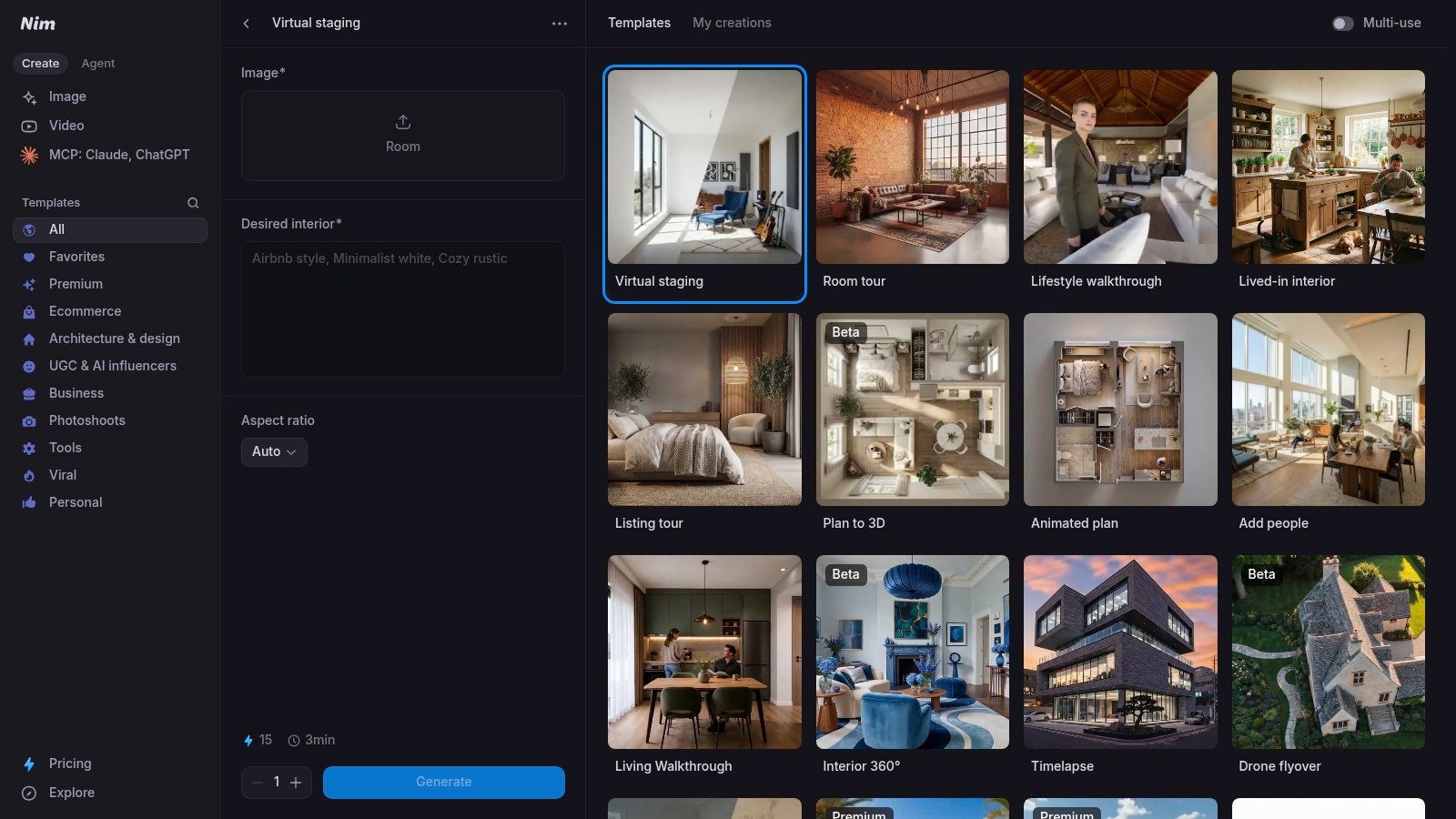Click the flame icon beside Viral
The height and width of the screenshot is (819, 1456).
(x=29, y=476)
